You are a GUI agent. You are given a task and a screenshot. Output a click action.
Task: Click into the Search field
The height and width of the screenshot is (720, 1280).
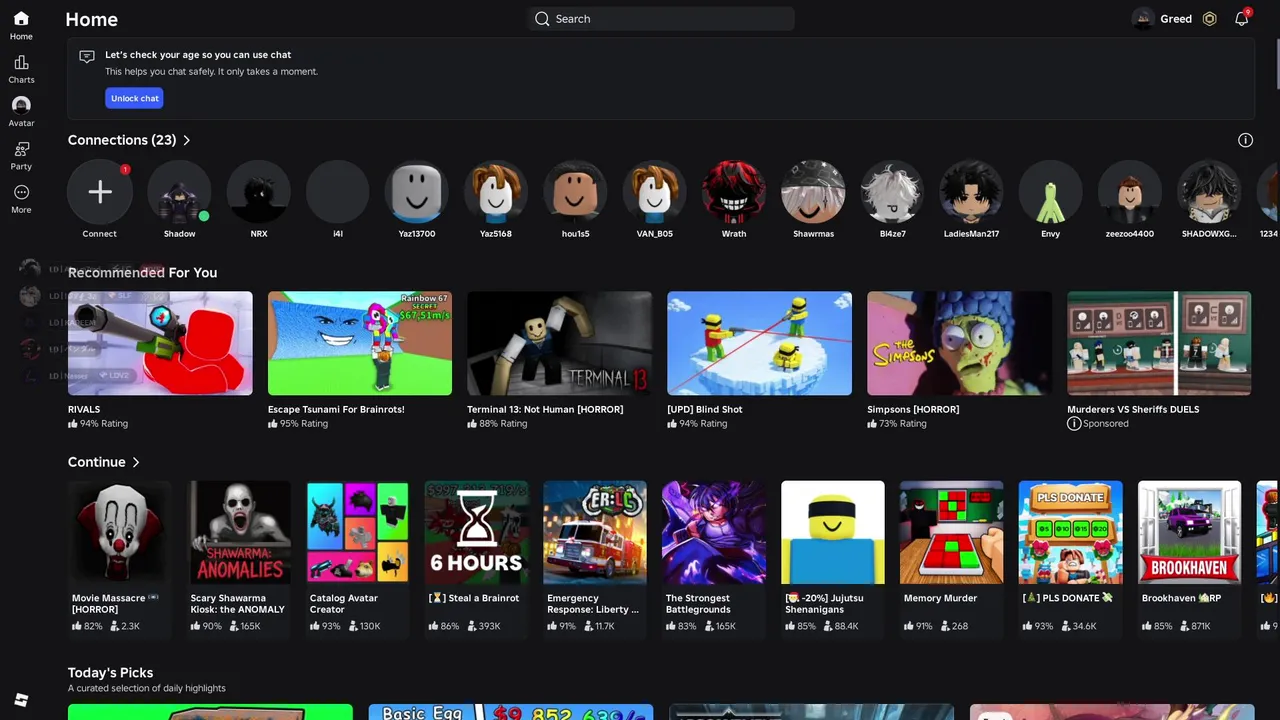click(x=661, y=19)
